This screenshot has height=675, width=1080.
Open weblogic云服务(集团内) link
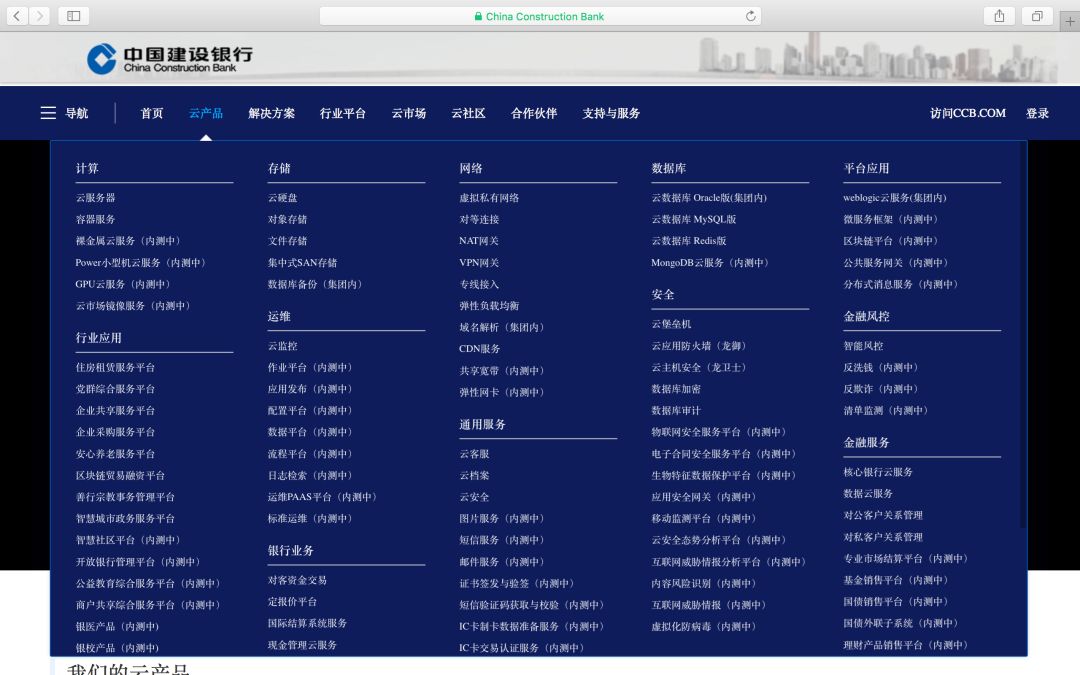tap(895, 198)
